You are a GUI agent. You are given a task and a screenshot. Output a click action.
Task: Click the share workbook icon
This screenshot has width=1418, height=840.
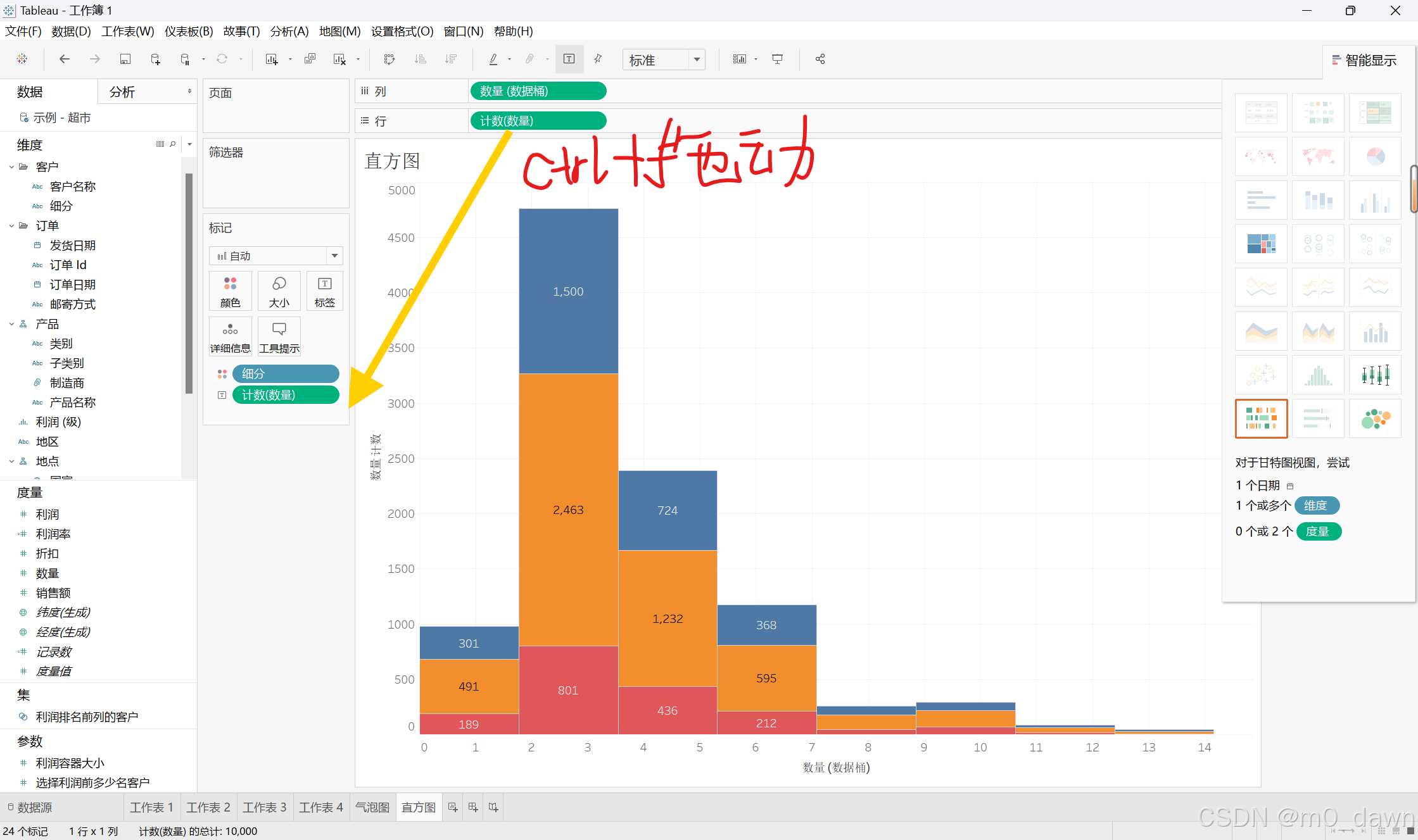pyautogui.click(x=820, y=59)
